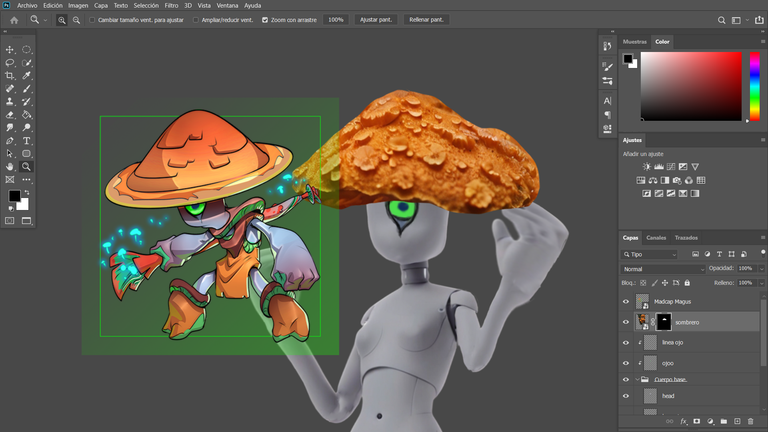The image size is (768, 432).
Task: Select the Pen tool
Action: pos(10,141)
